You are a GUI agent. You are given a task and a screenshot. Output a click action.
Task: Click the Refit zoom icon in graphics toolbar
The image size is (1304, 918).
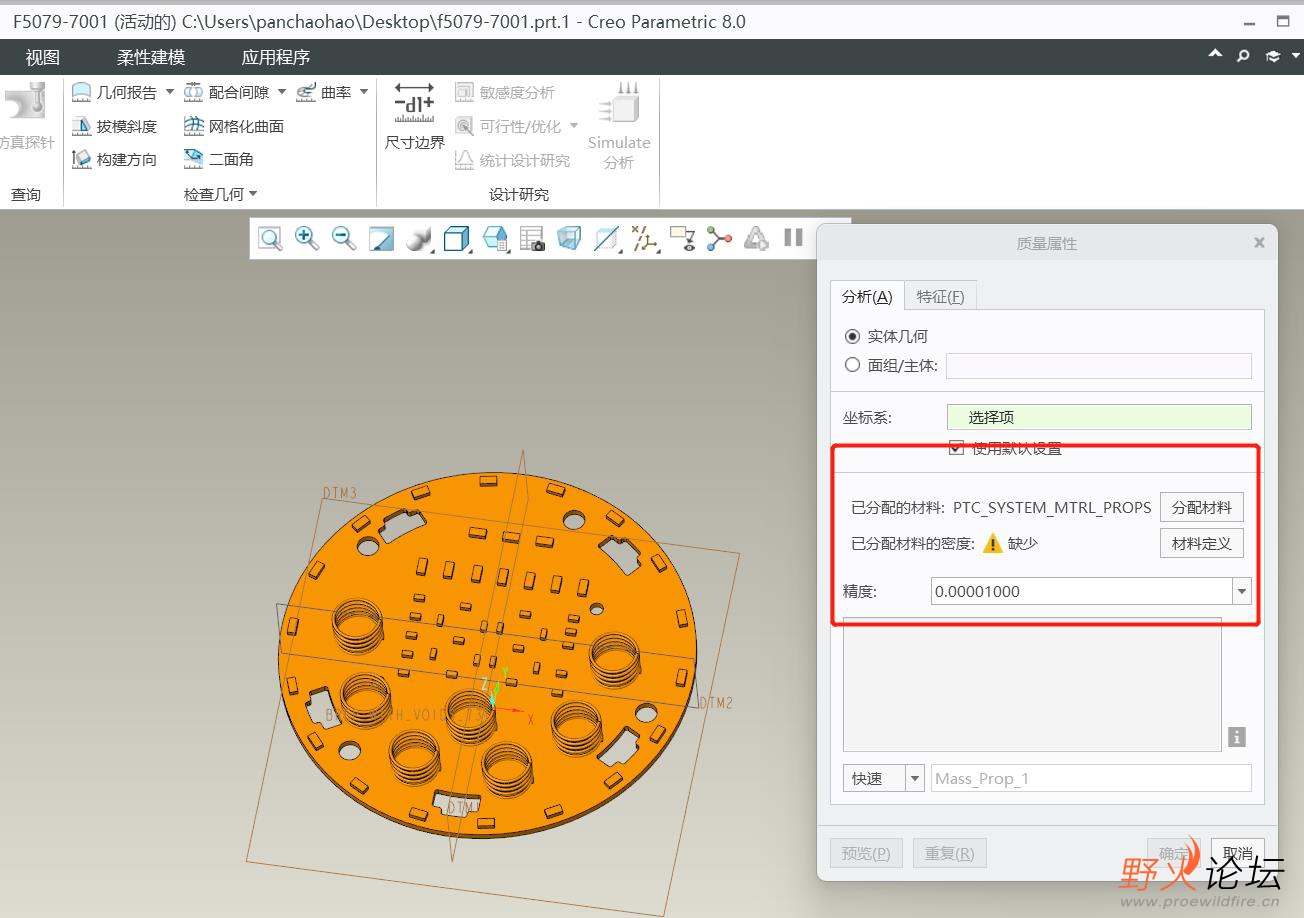click(x=270, y=238)
